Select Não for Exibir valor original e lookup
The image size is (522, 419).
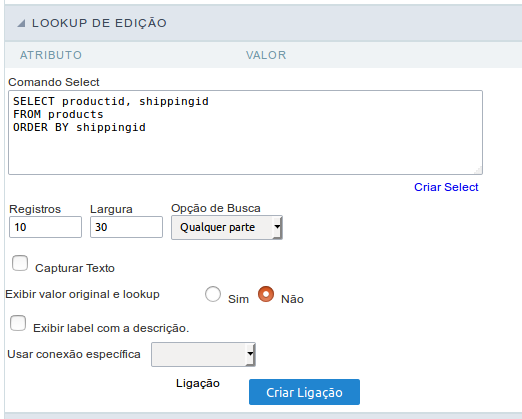[x=266, y=294]
